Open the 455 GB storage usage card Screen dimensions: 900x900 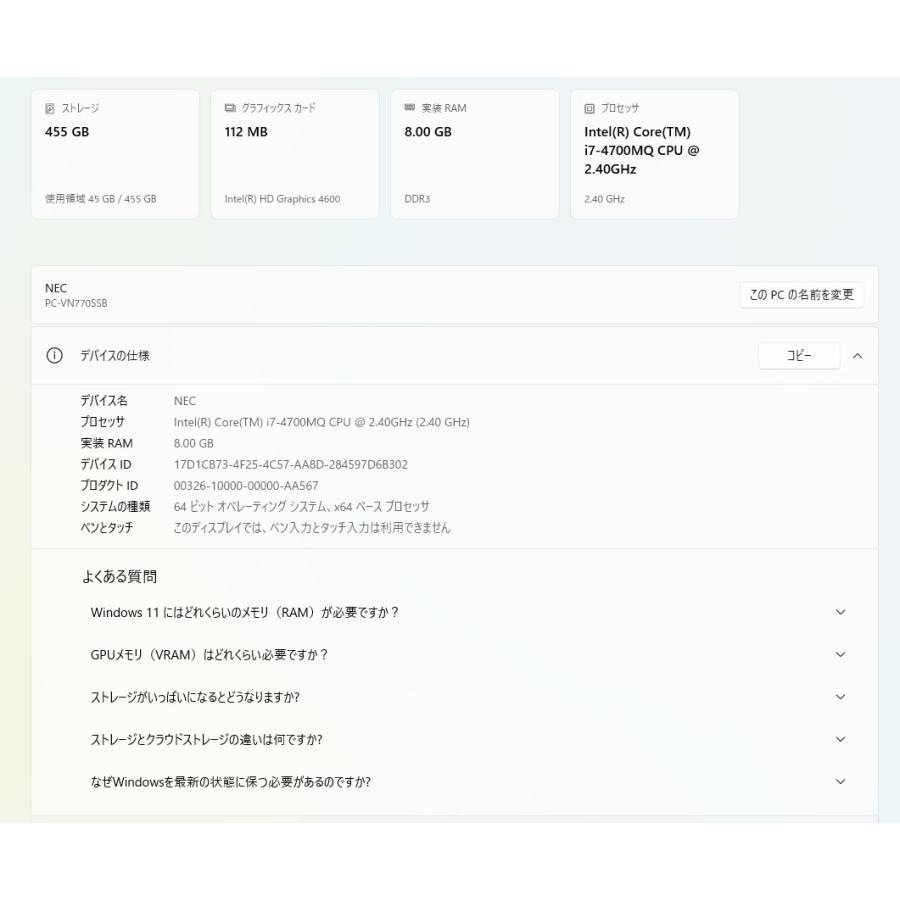point(115,155)
